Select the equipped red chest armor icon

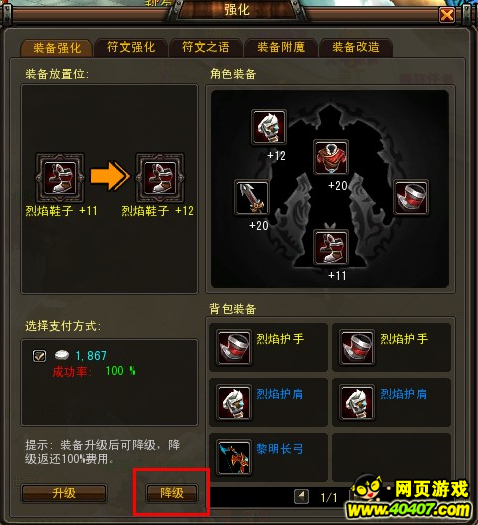tap(331, 157)
